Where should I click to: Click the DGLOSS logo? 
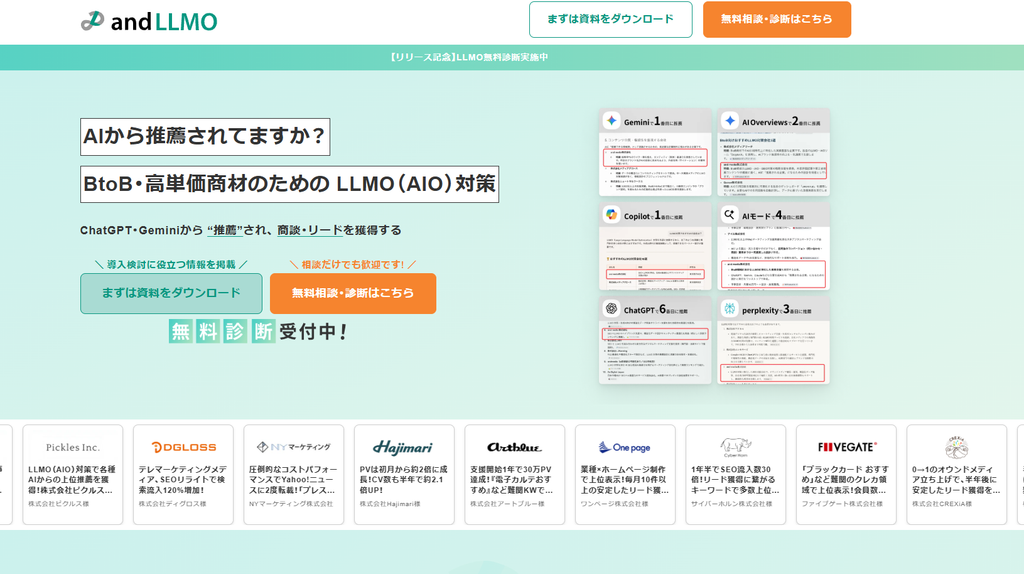(x=184, y=447)
